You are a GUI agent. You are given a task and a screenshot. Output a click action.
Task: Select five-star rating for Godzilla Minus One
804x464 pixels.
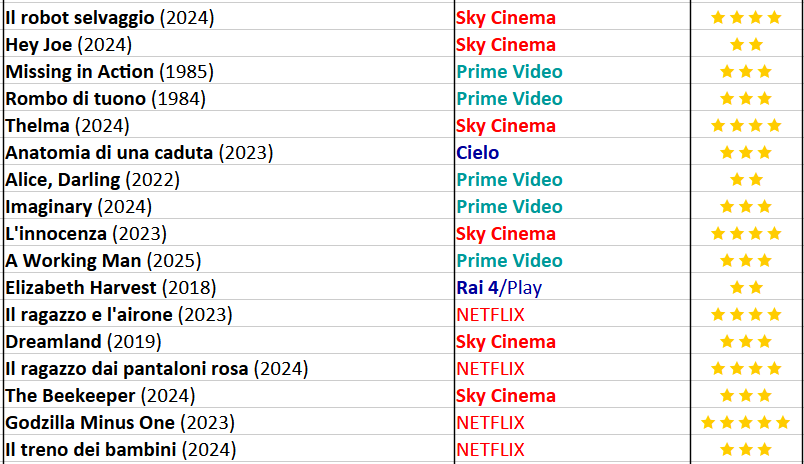(746, 422)
